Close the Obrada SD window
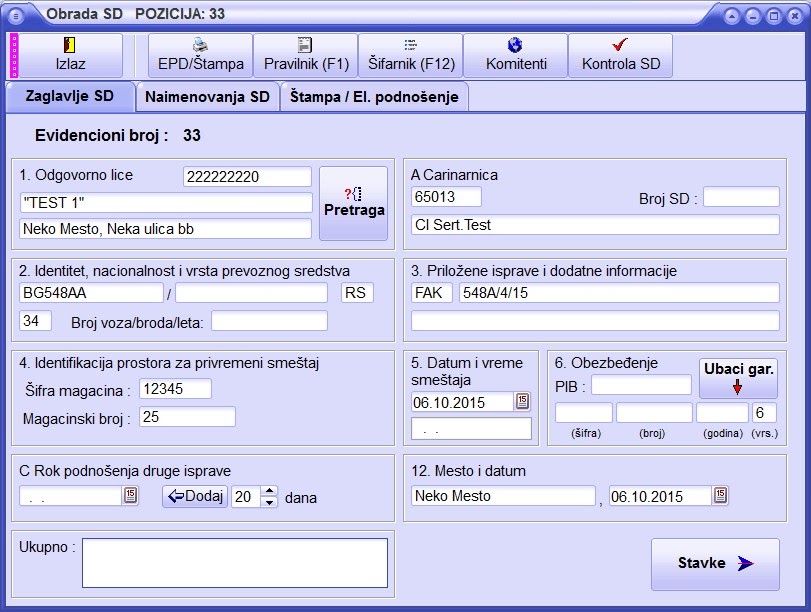Screen dimensions: 811x612 (x=795, y=16)
